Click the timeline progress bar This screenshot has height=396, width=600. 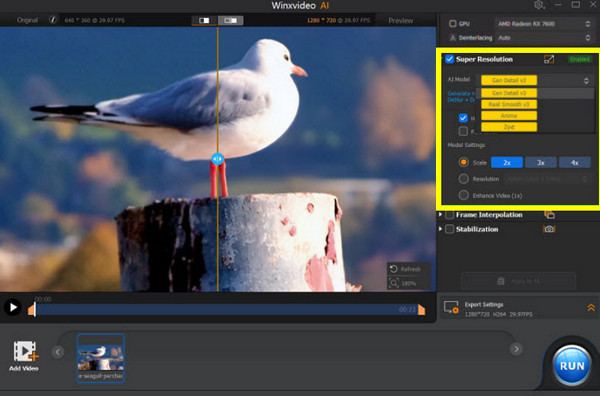[x=227, y=310]
